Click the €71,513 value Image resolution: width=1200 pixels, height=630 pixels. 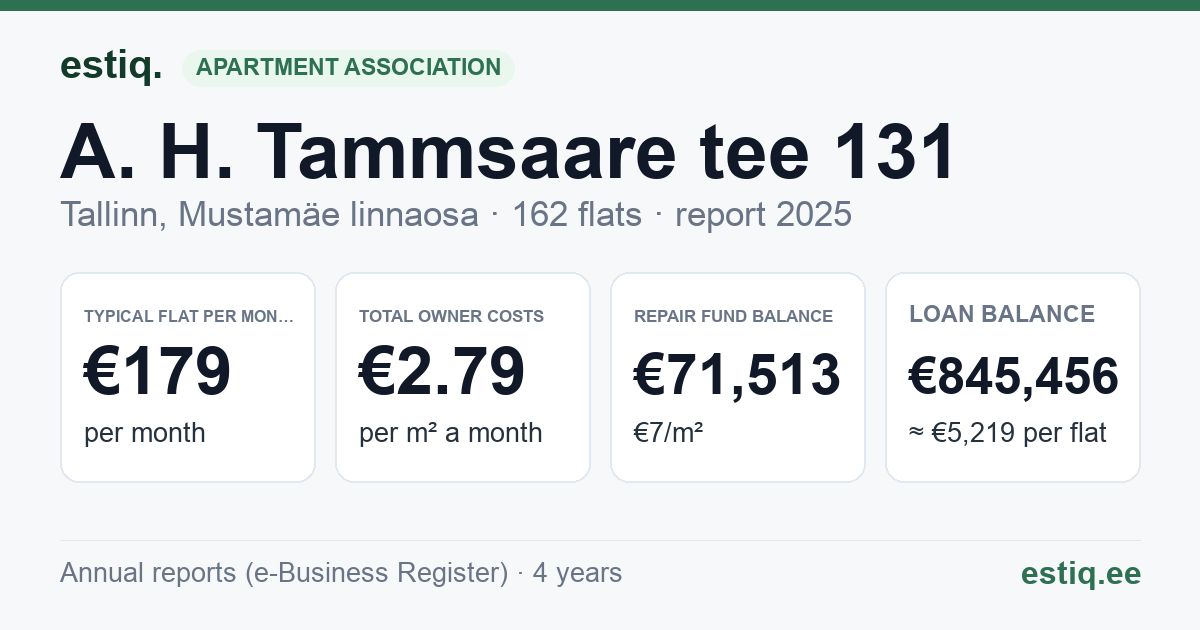coord(737,375)
